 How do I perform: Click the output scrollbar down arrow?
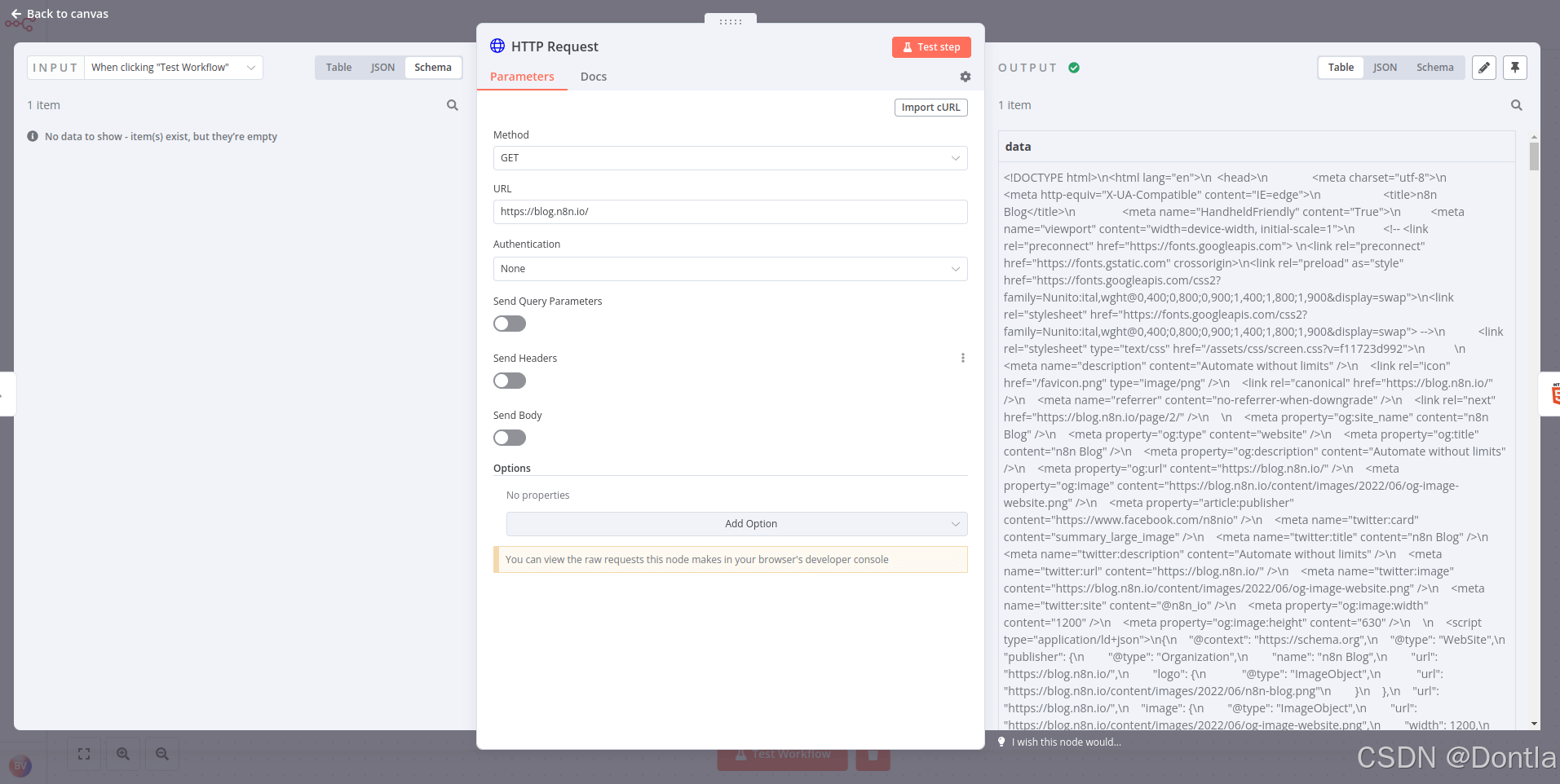[1534, 723]
